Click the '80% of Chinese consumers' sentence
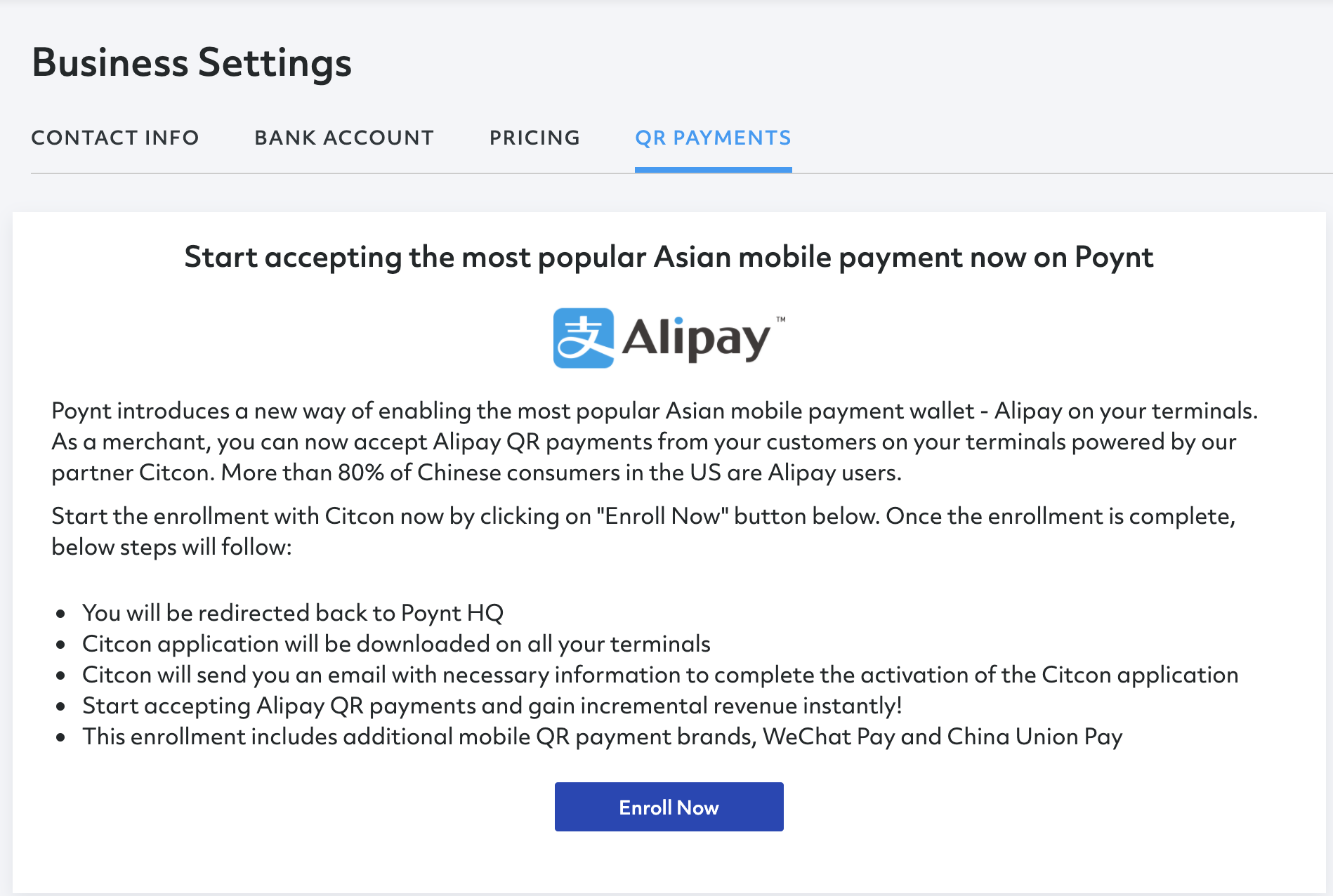 tap(561, 473)
